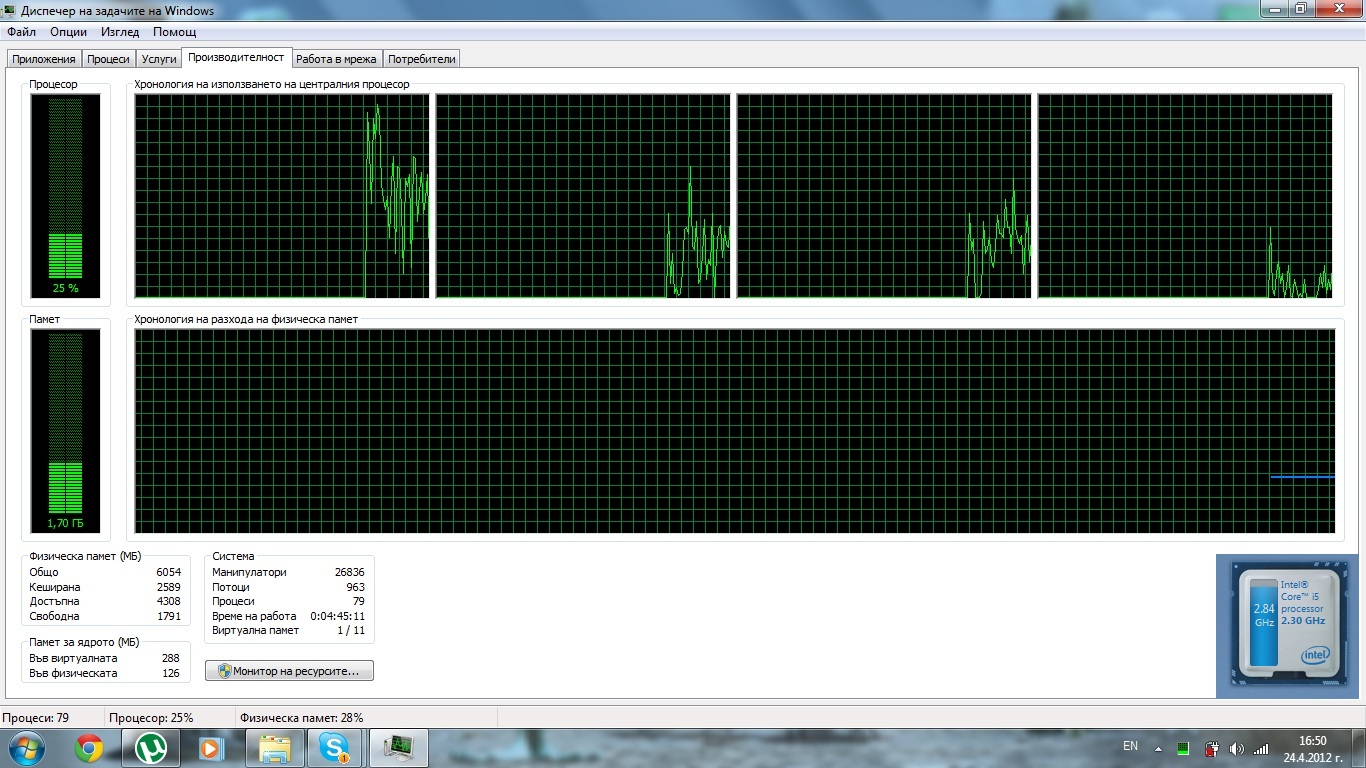Click the Достъпна value 4308
1366x768 pixels.
[169, 601]
